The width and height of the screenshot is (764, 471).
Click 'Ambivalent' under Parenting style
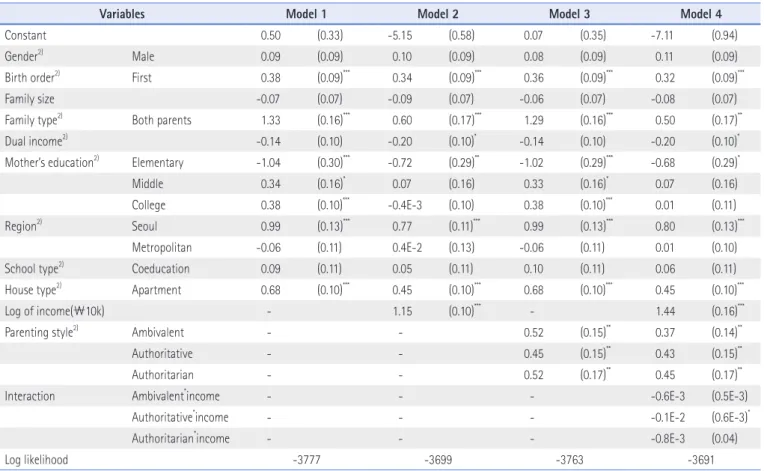[x=157, y=332]
